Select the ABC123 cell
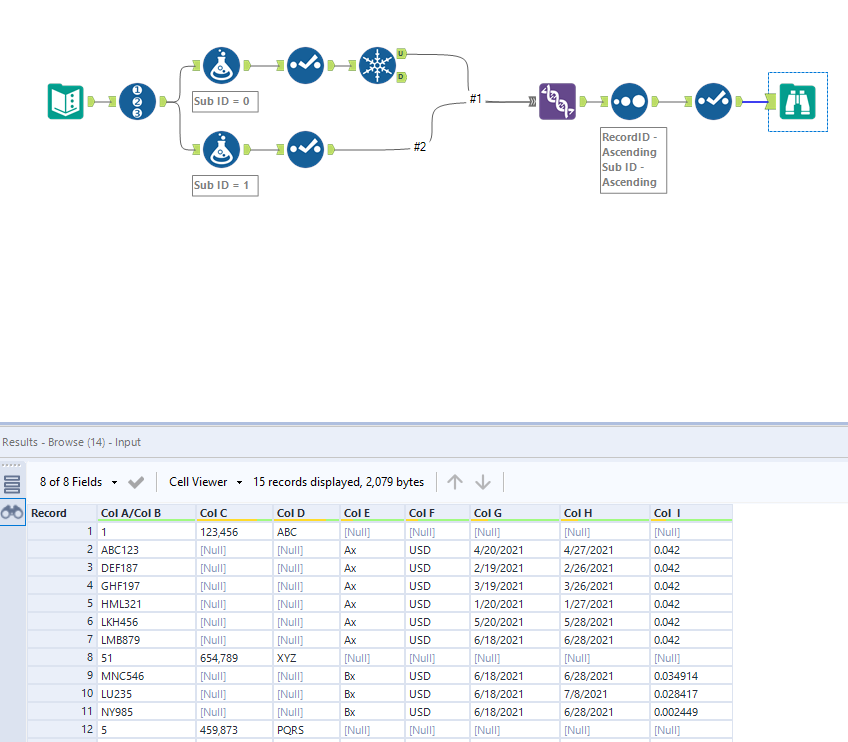Image resolution: width=848 pixels, height=742 pixels. 147,550
